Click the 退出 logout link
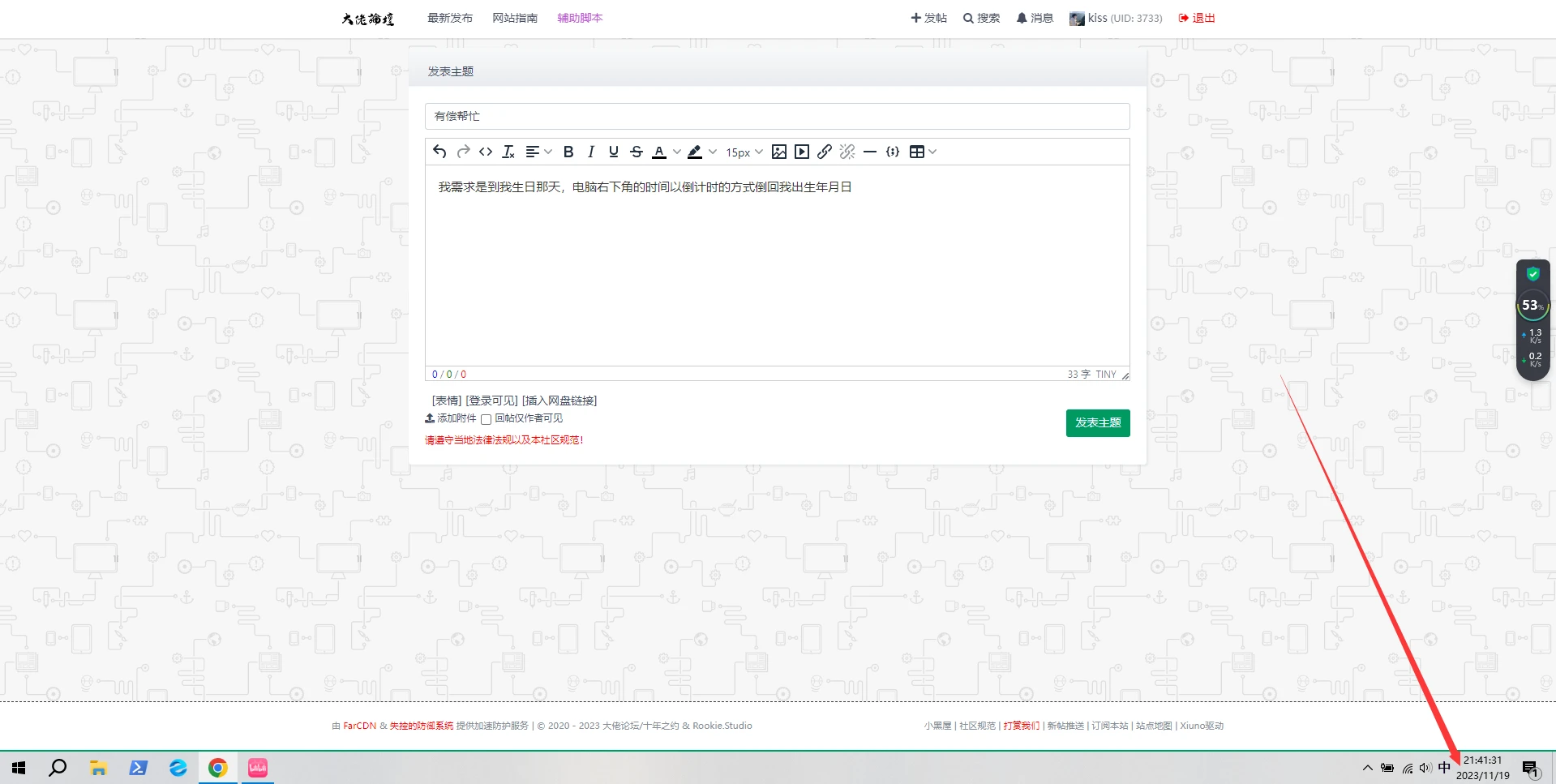The height and width of the screenshot is (784, 1556). tap(1198, 18)
